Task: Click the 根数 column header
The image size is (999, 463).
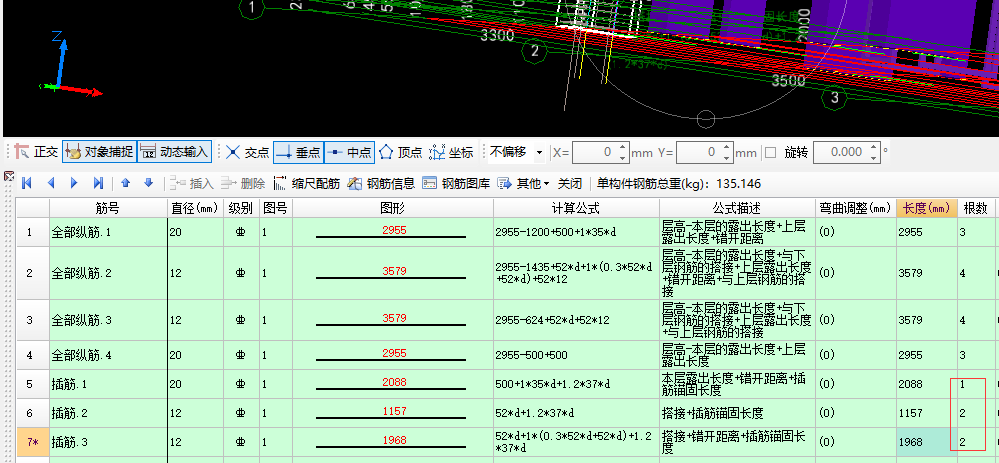Action: point(975,208)
